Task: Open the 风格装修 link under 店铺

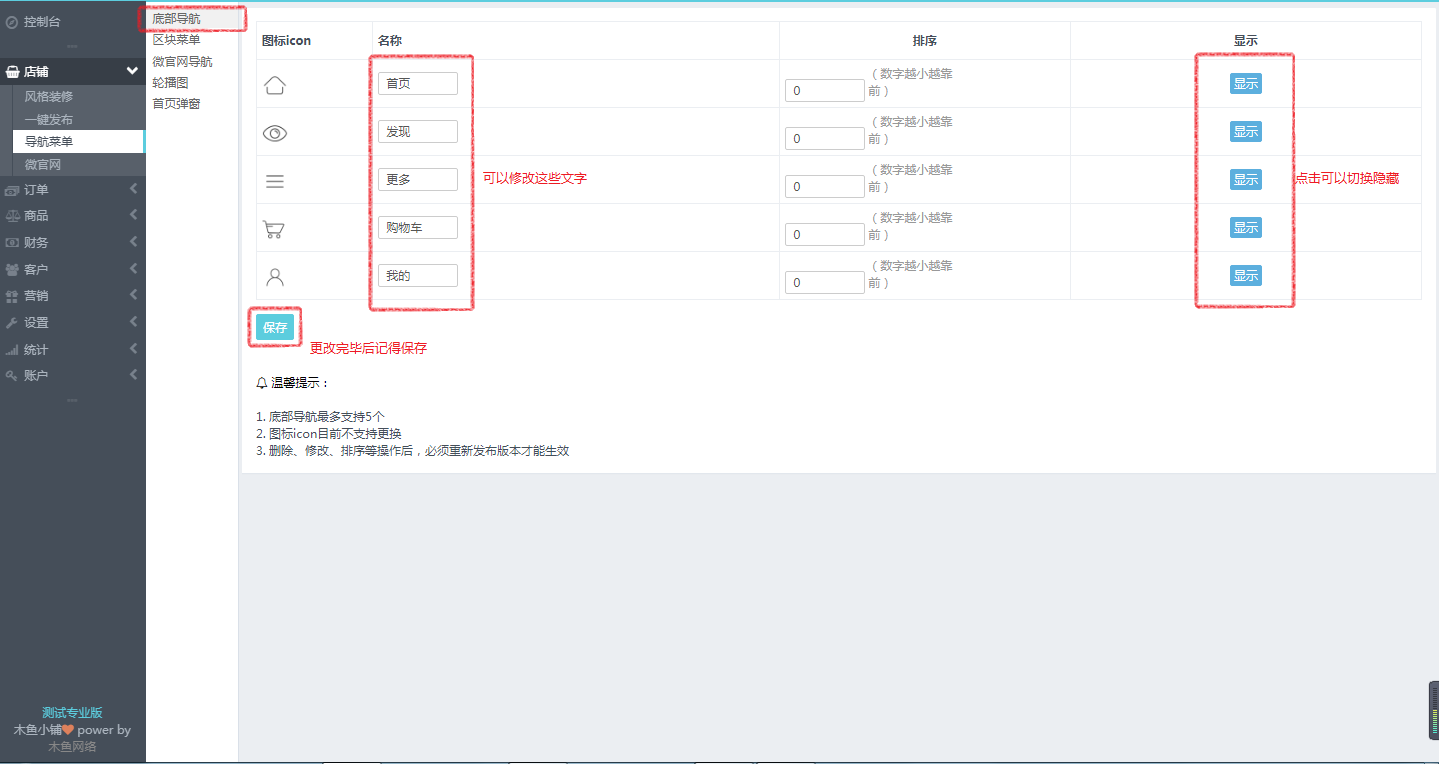Action: pos(49,97)
